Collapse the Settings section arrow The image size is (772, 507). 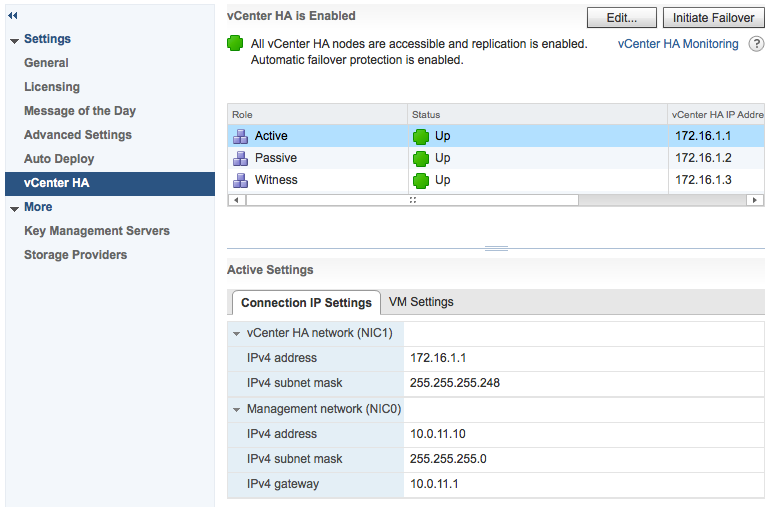click(15, 41)
